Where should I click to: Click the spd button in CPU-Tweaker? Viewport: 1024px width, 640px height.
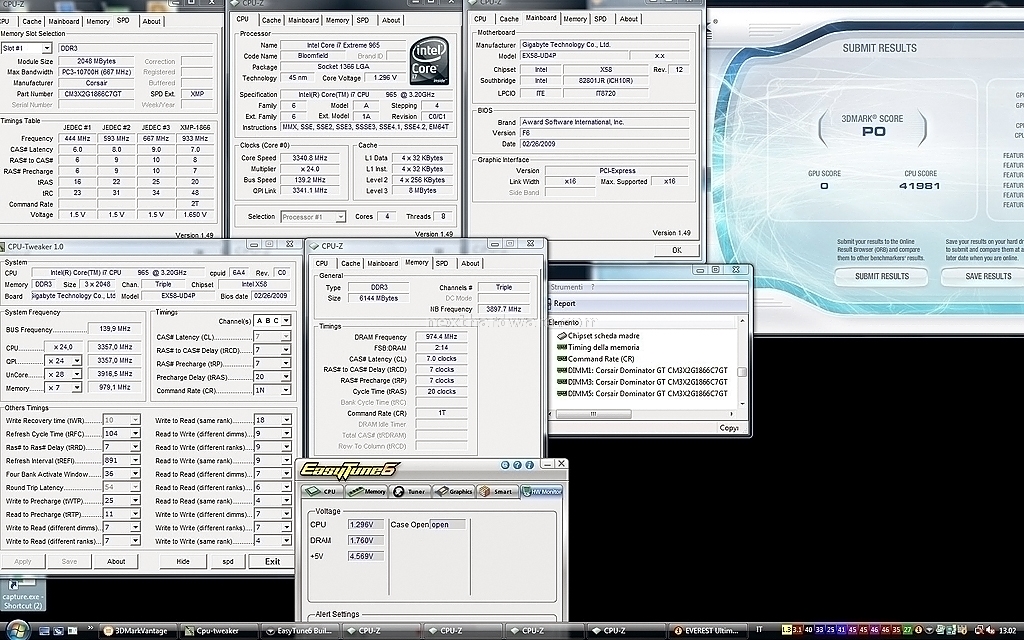228,562
